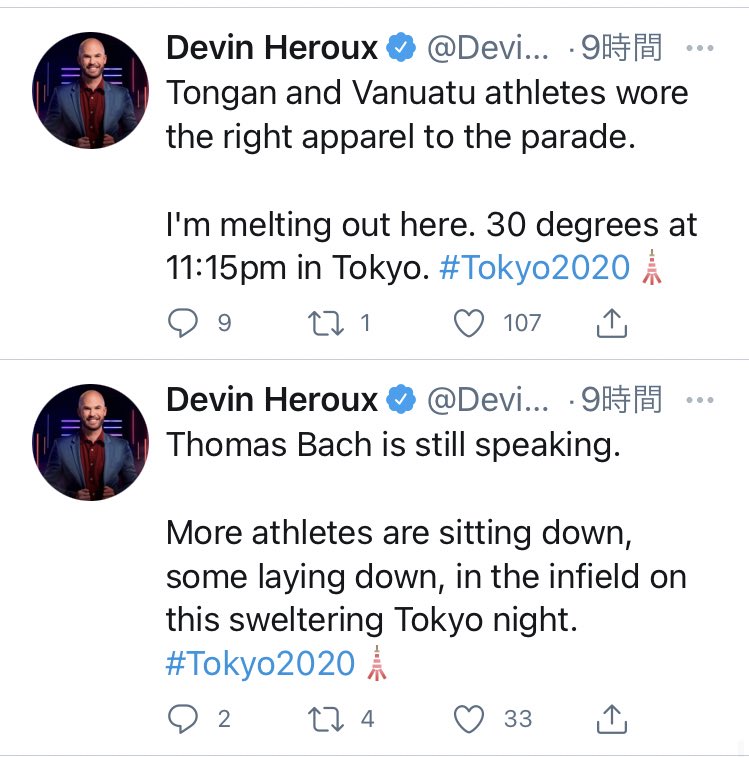Open Devin Heroux avatar on the first tweet
The width and height of the screenshot is (749, 757).
click(90, 90)
